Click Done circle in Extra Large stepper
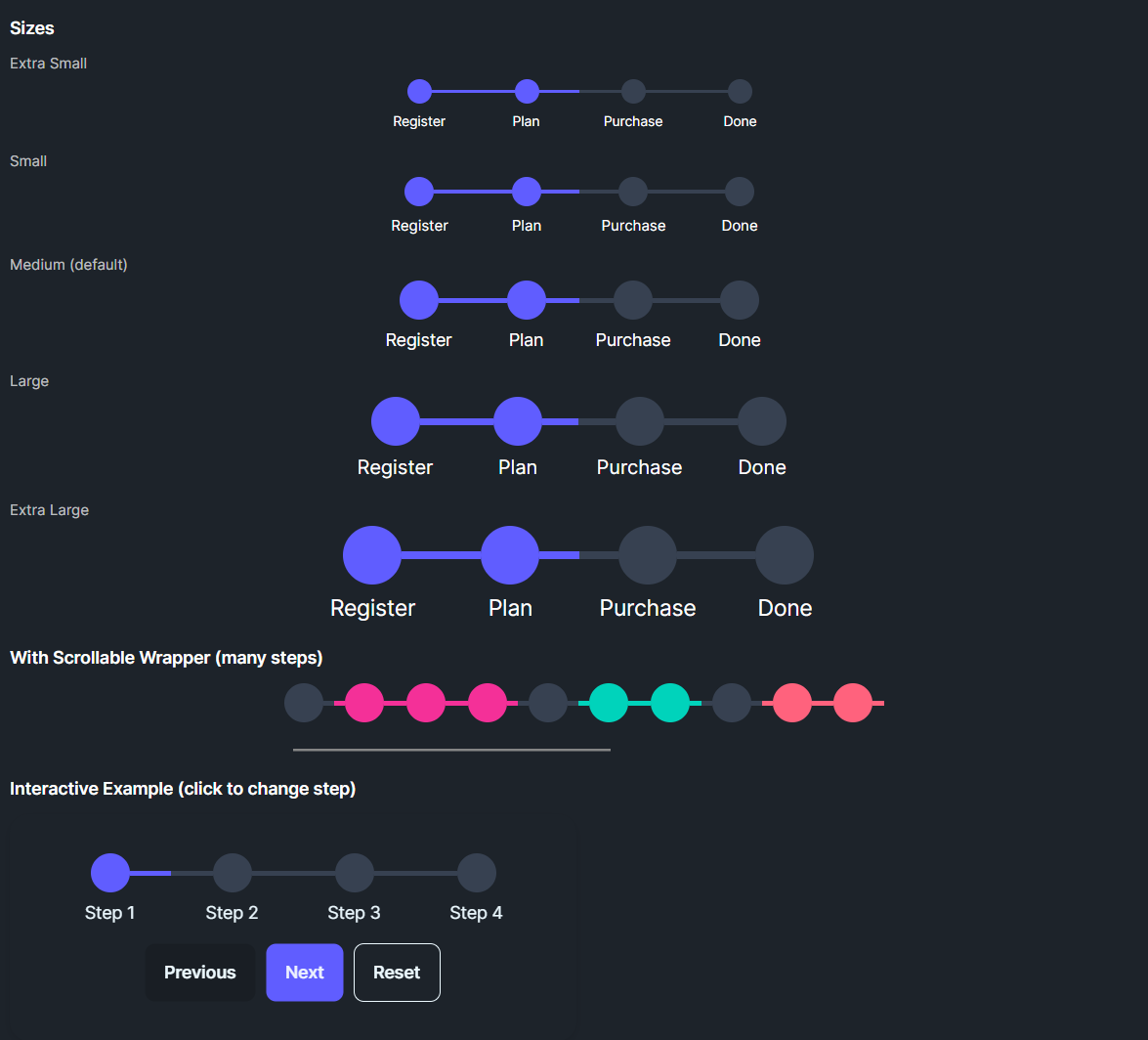Image resolution: width=1148 pixels, height=1040 pixels. pos(785,555)
